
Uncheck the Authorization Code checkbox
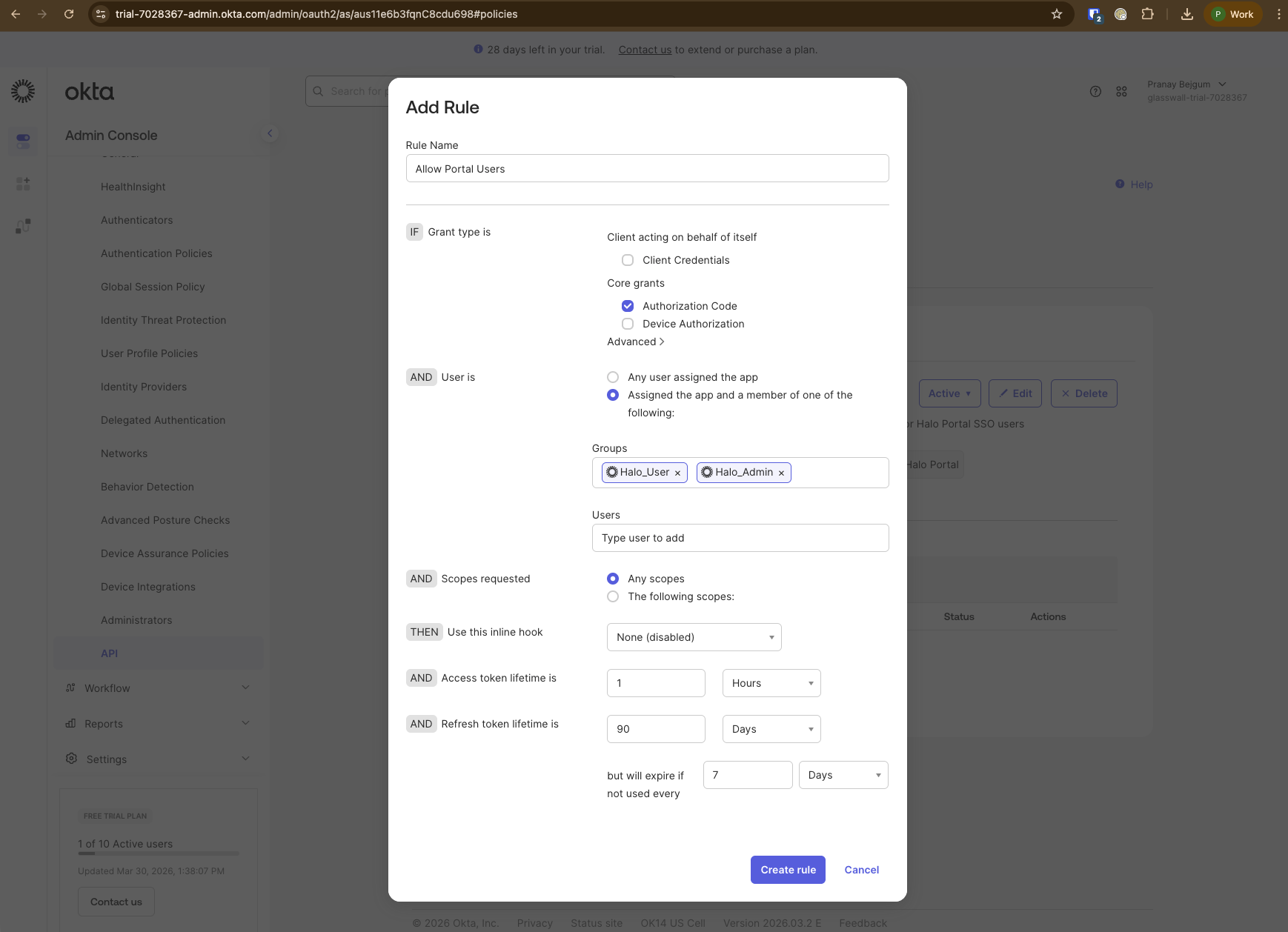pyautogui.click(x=628, y=306)
